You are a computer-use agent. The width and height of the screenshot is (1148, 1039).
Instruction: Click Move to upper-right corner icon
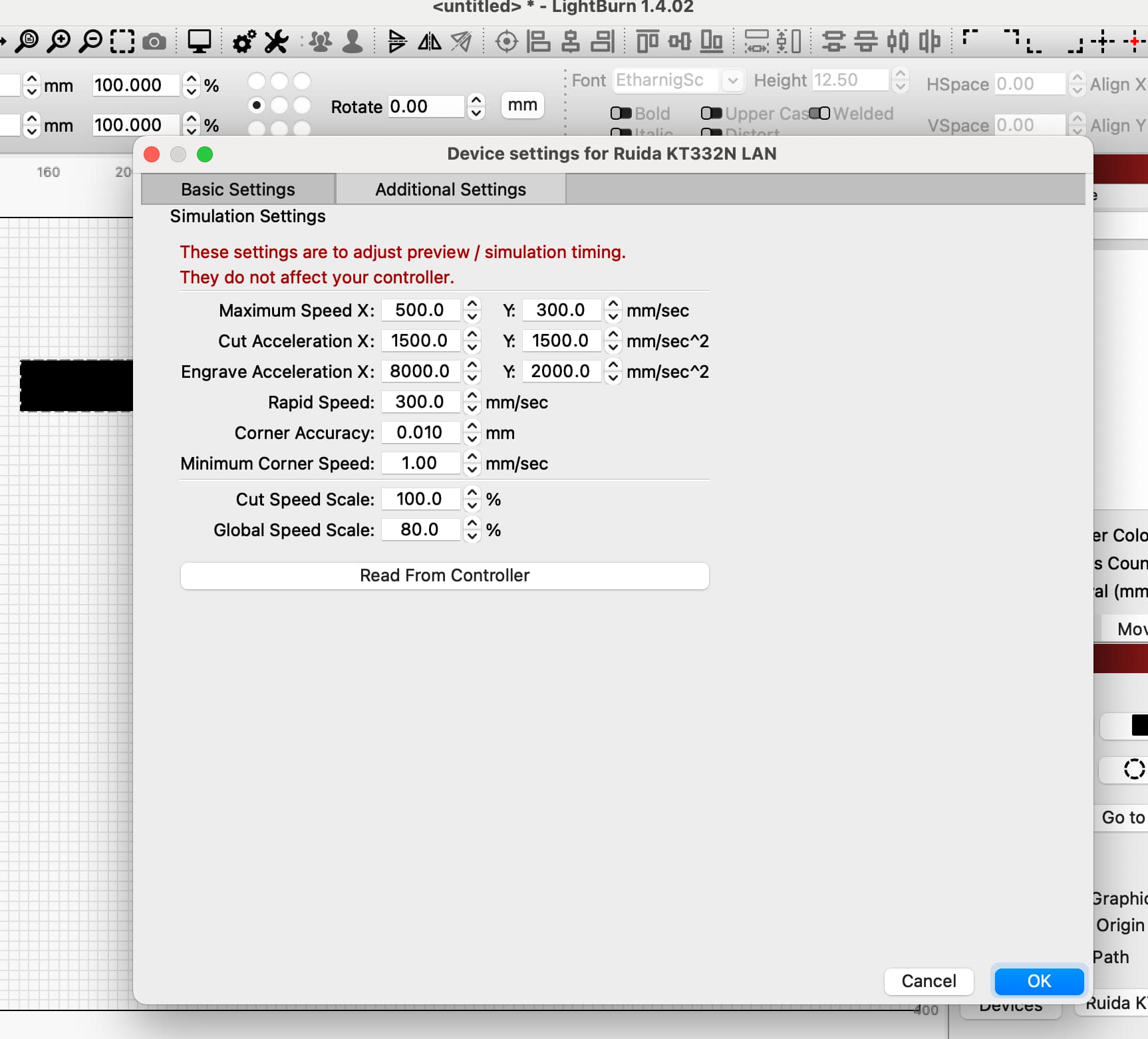pyautogui.click(x=1011, y=37)
